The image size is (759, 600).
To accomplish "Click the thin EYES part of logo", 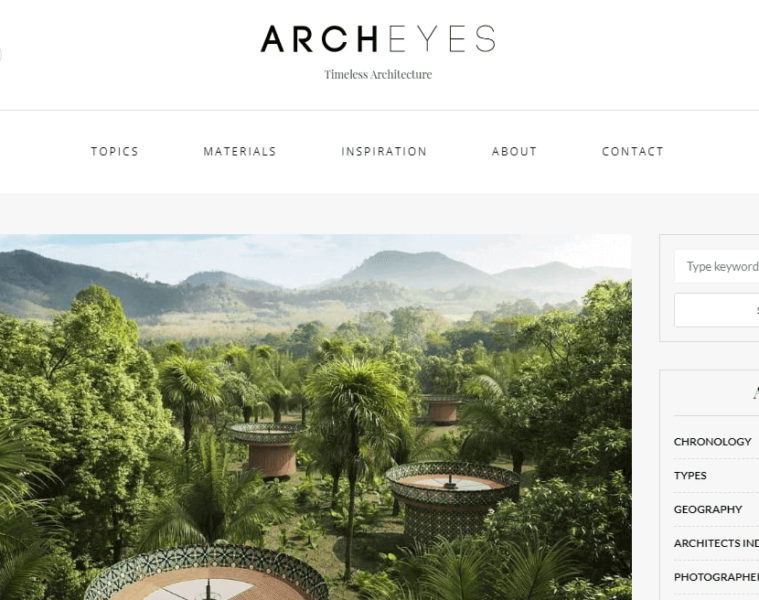I will pyautogui.click(x=441, y=39).
